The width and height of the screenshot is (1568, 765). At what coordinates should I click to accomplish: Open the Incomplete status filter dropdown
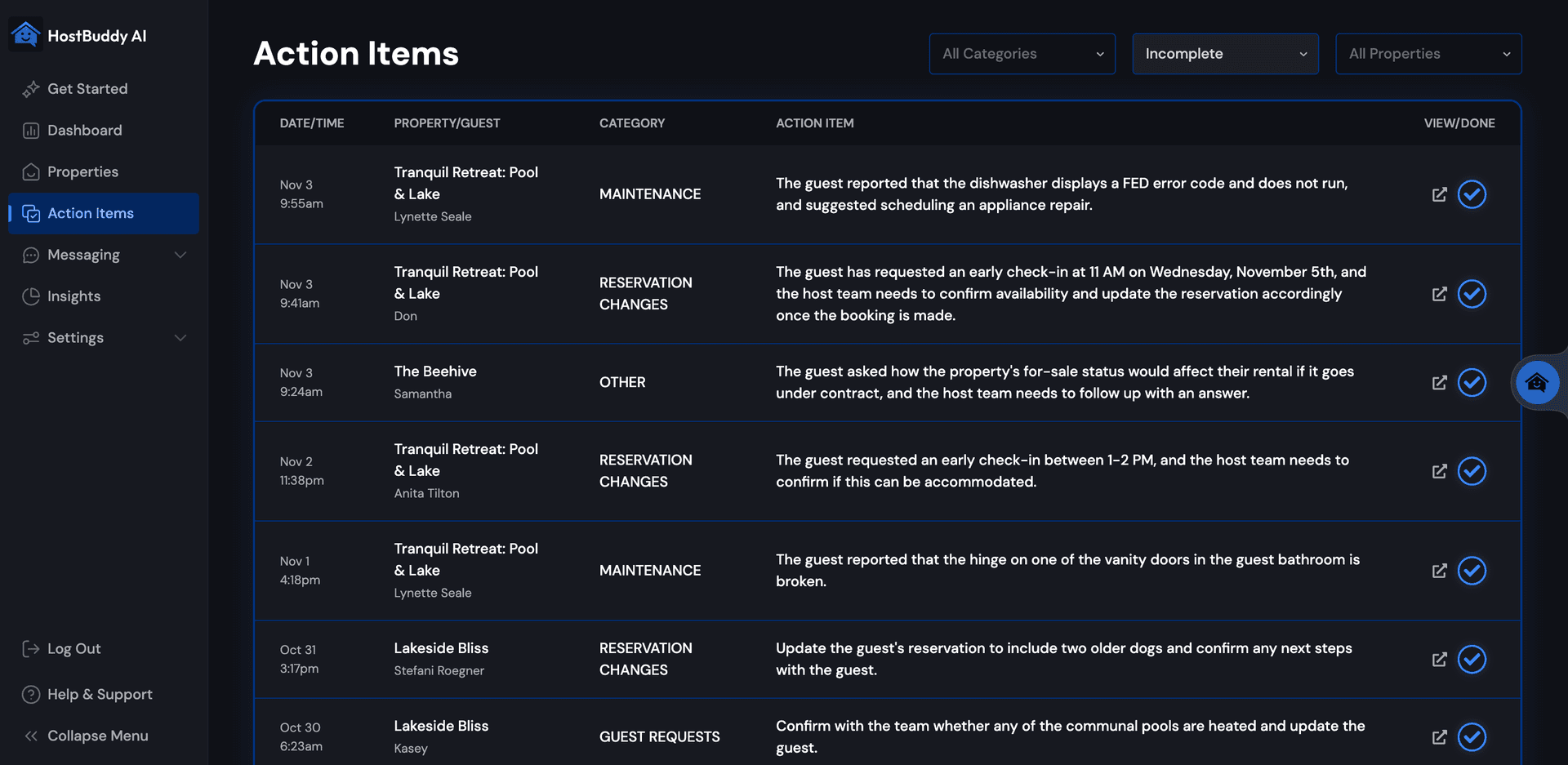click(1225, 53)
